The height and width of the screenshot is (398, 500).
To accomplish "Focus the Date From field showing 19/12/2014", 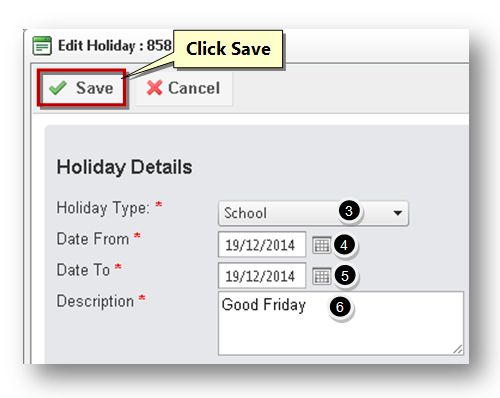I will pyautogui.click(x=262, y=245).
